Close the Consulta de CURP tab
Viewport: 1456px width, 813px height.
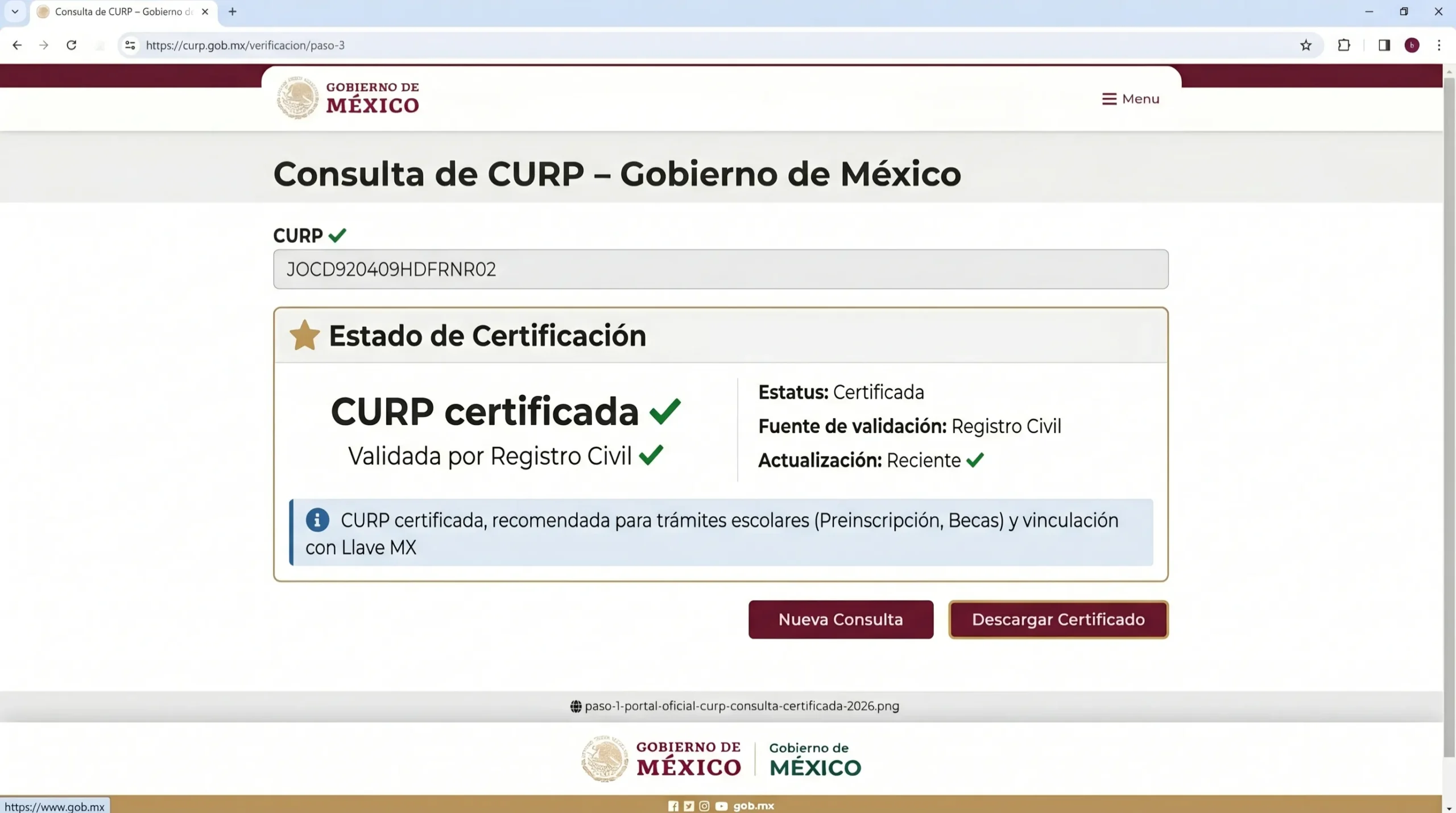(x=205, y=11)
